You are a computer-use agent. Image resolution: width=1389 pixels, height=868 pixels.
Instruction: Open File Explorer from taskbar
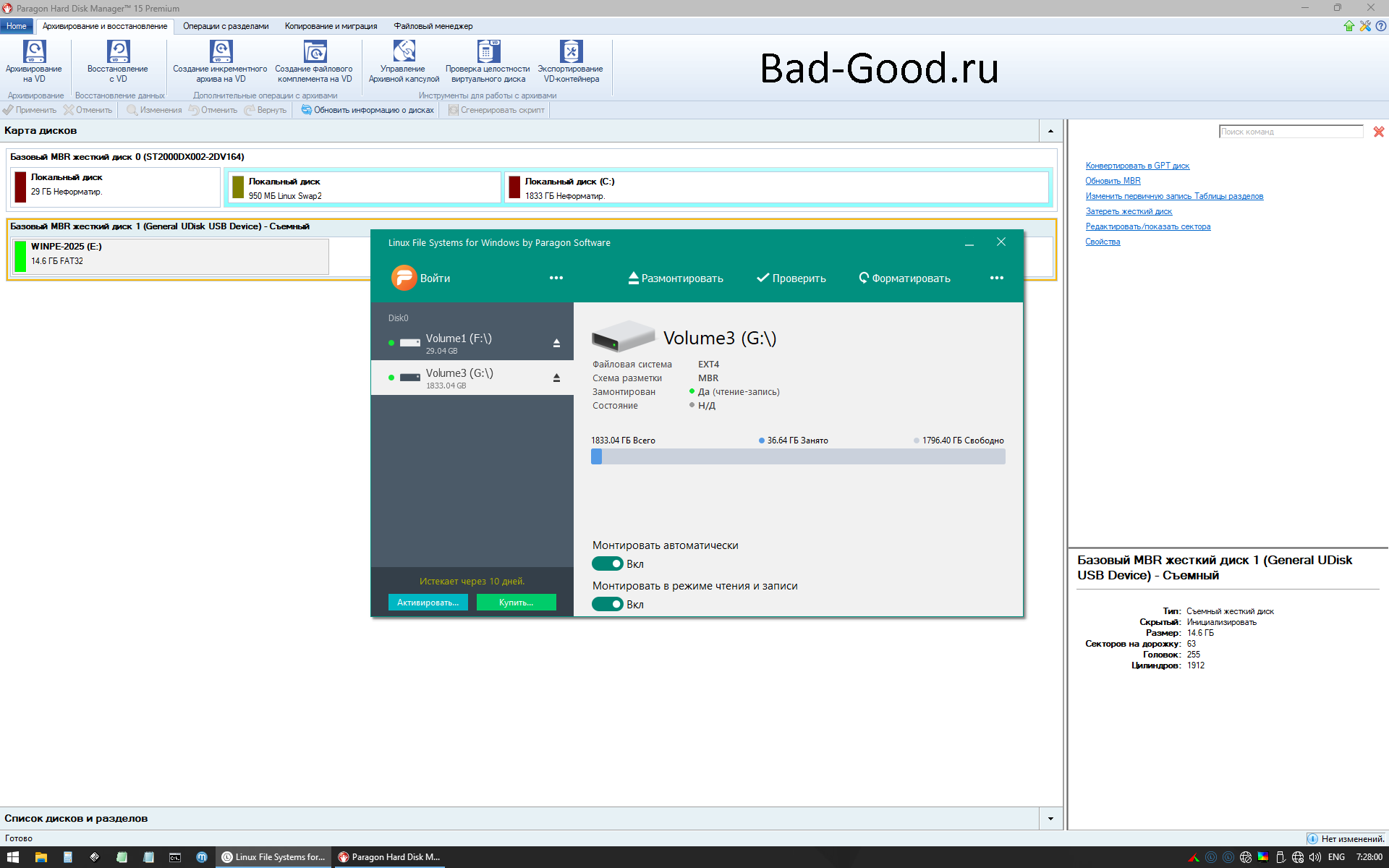41,857
